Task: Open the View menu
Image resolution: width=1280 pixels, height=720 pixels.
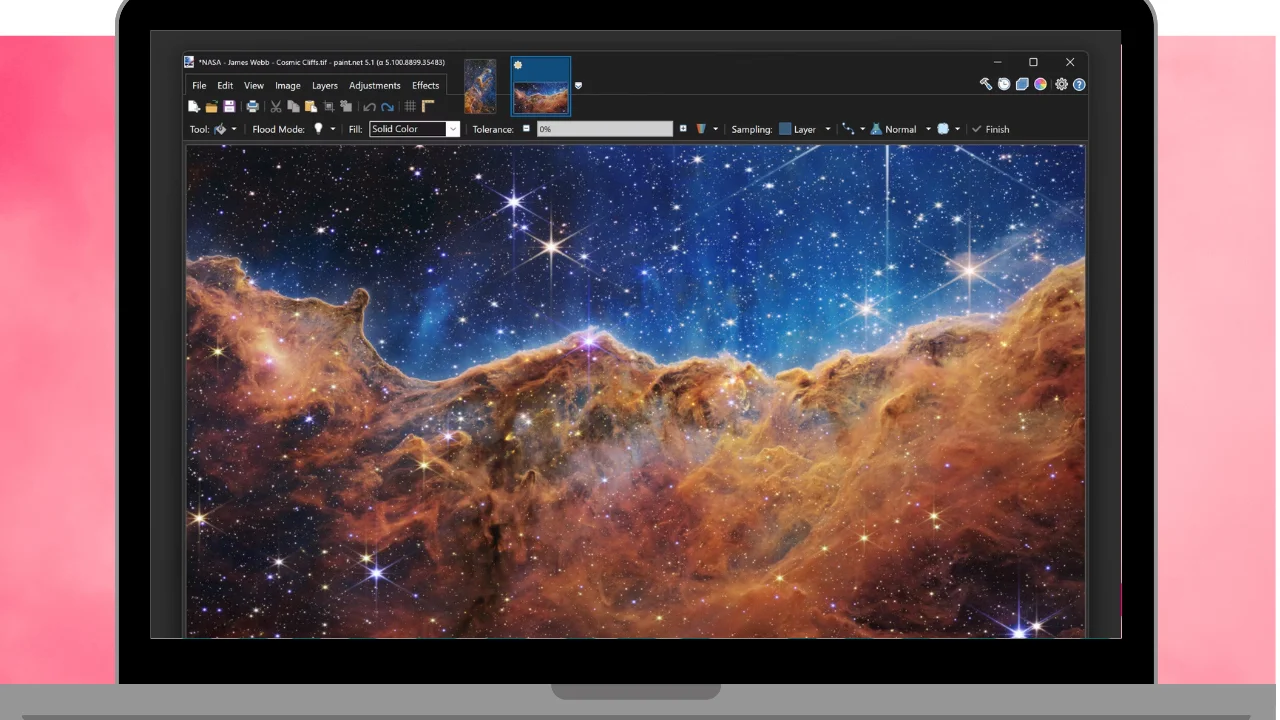Action: pos(254,86)
